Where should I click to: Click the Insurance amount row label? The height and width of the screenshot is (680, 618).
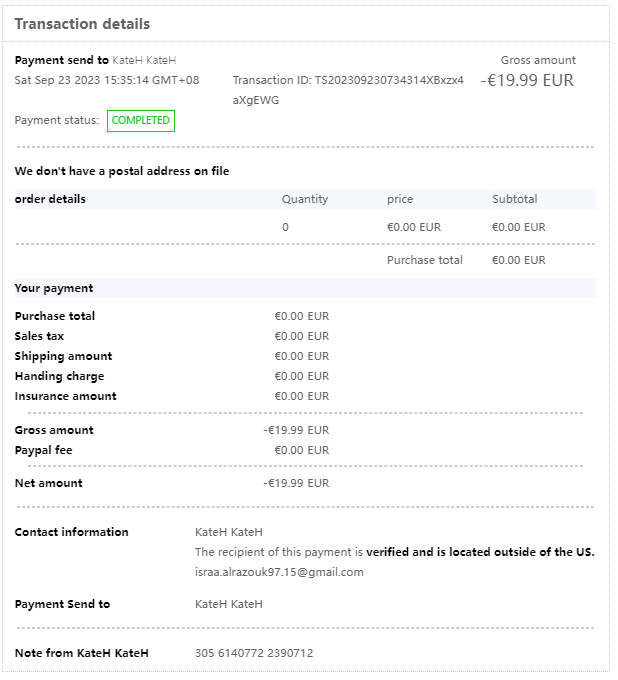pyautogui.click(x=65, y=396)
